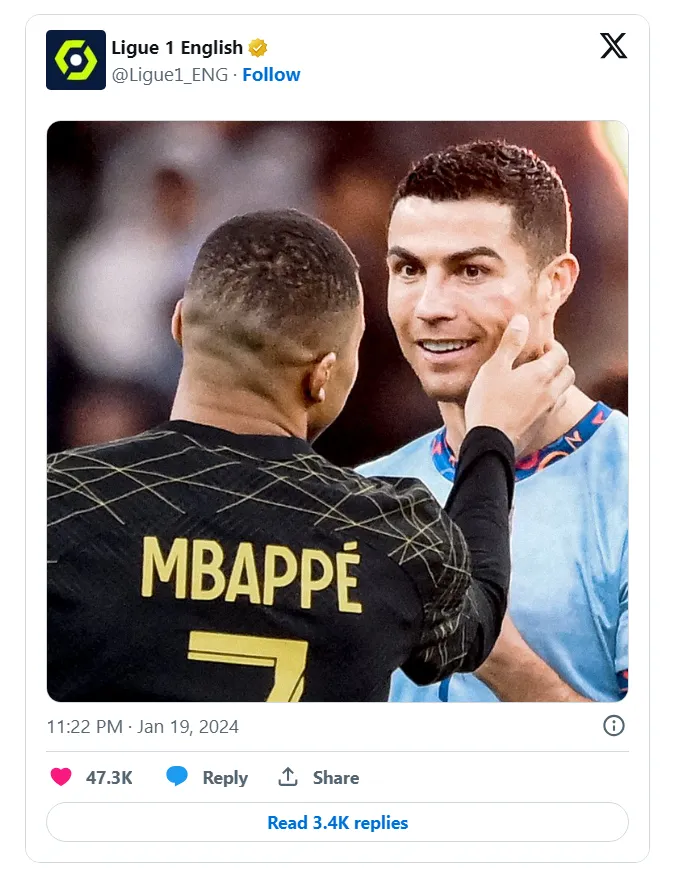Open the Twitter info circle icon
The width and height of the screenshot is (684, 870).
(x=614, y=726)
